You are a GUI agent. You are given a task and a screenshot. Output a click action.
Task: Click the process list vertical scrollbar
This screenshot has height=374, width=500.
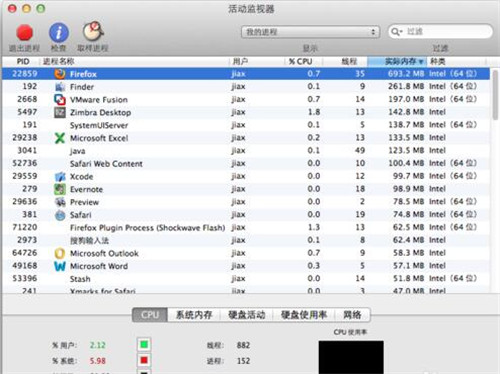[x=495, y=95]
